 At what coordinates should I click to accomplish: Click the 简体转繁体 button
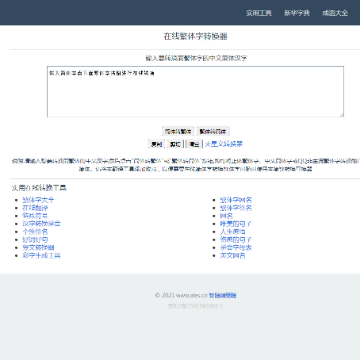(178, 131)
